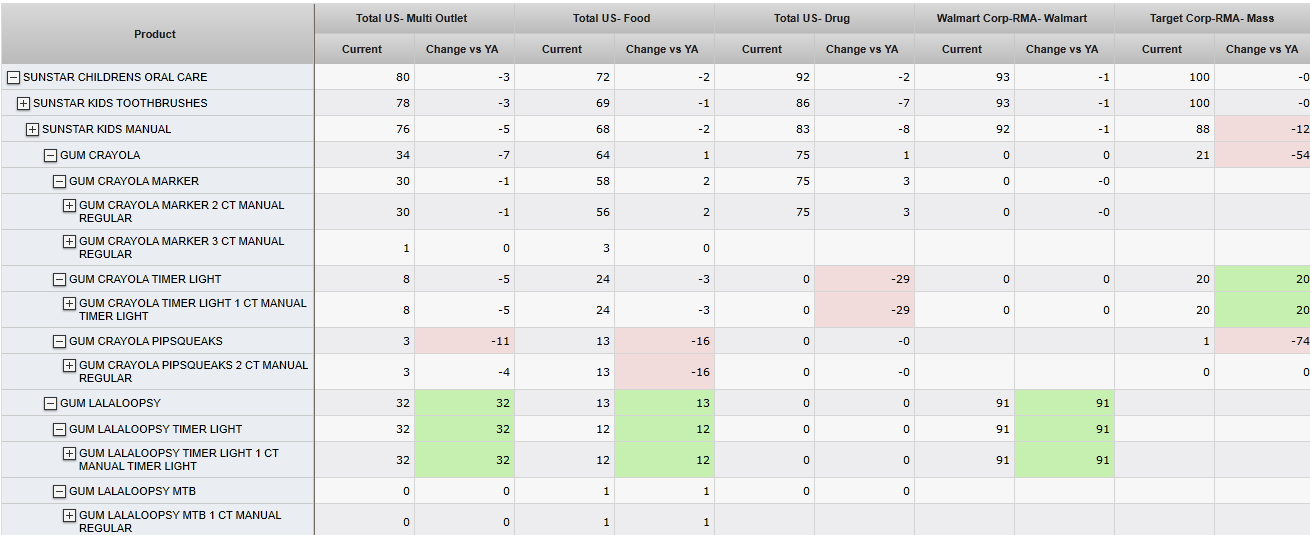Expand the SUNSTAR KIDS TOOTHBRUSHES row
The width and height of the screenshot is (1310, 535).
[x=24, y=103]
